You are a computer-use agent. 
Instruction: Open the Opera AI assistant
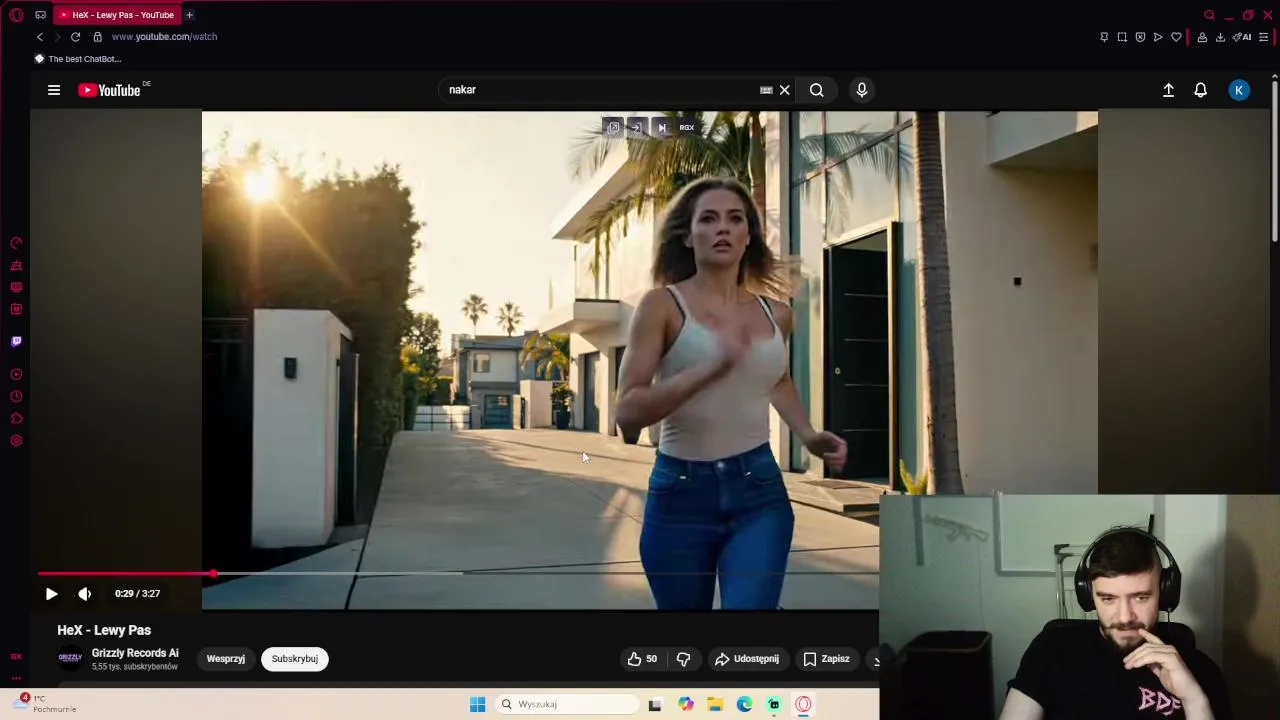1242,37
